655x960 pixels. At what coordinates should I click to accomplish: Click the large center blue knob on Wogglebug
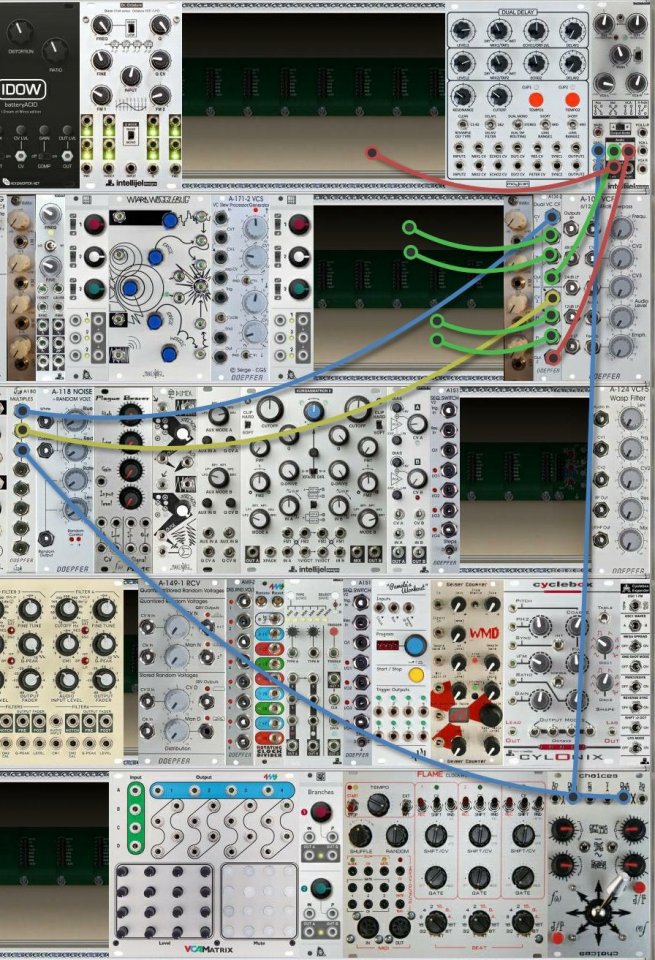130,288
